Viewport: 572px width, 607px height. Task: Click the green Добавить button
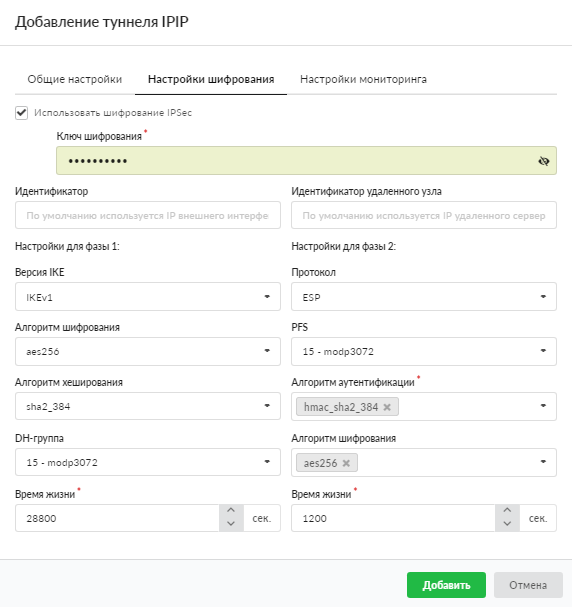(x=446, y=585)
